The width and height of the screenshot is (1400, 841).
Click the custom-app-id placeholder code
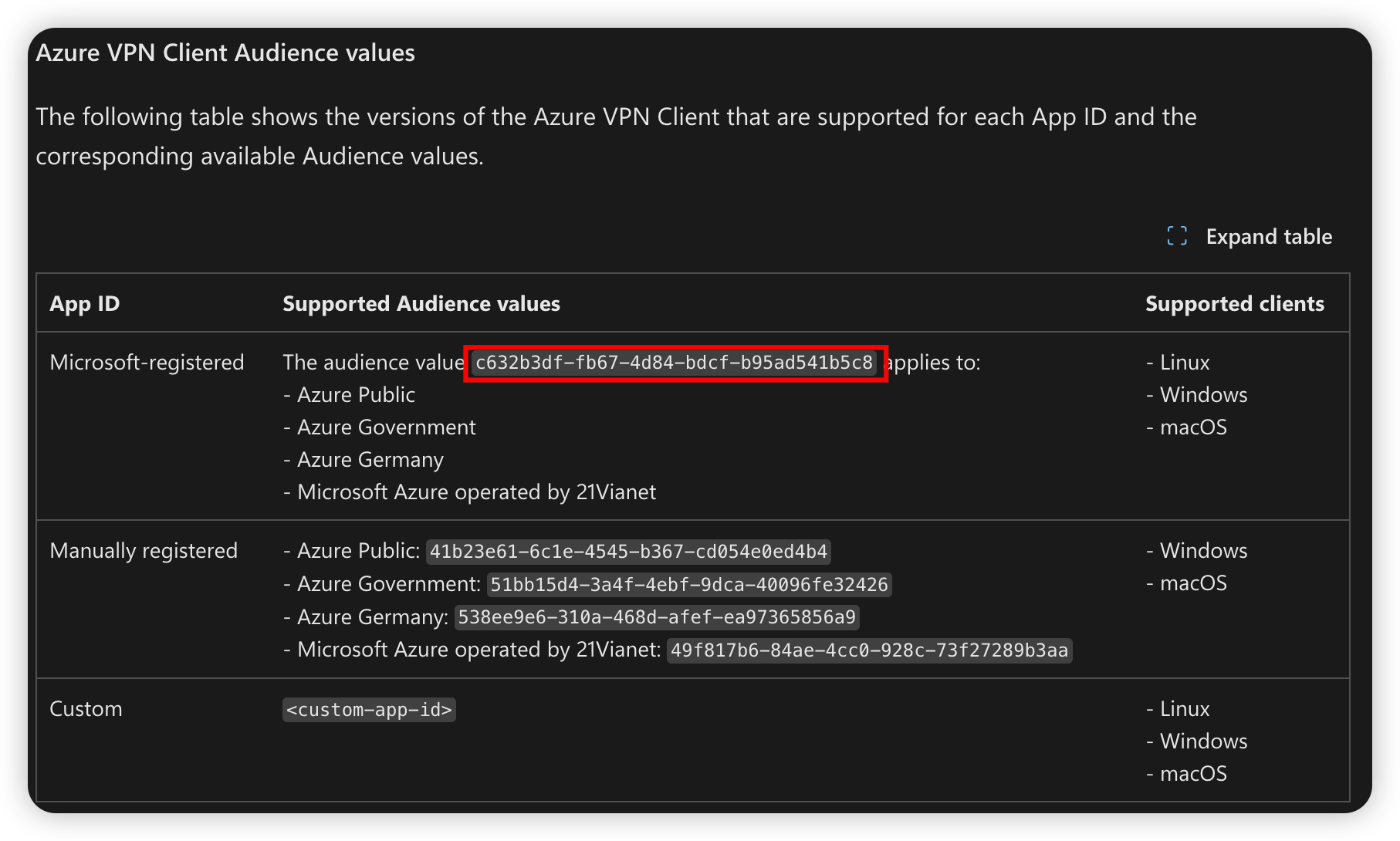(x=369, y=710)
